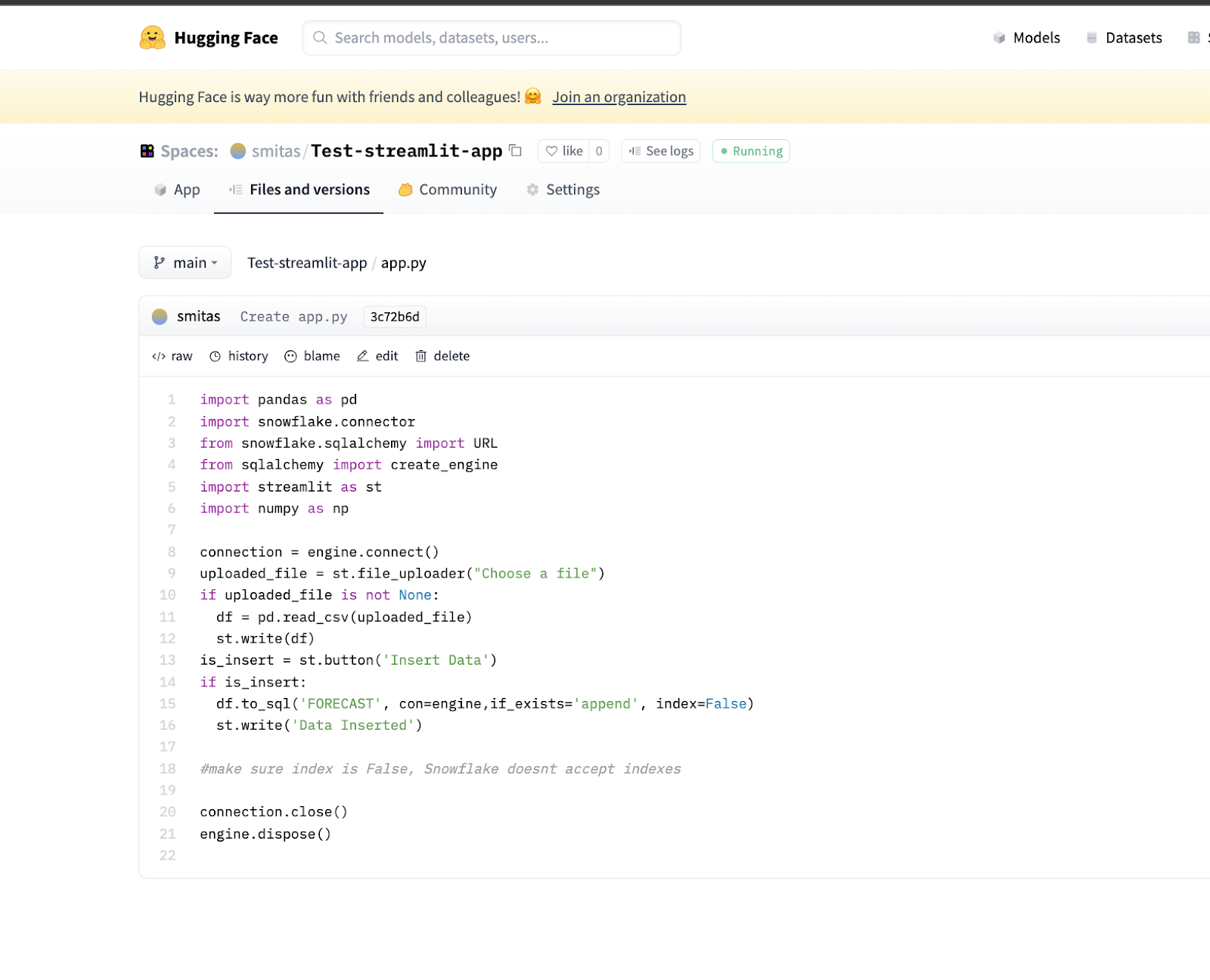The height and width of the screenshot is (980, 1210).
Task: Open the blame view
Action: click(x=312, y=356)
